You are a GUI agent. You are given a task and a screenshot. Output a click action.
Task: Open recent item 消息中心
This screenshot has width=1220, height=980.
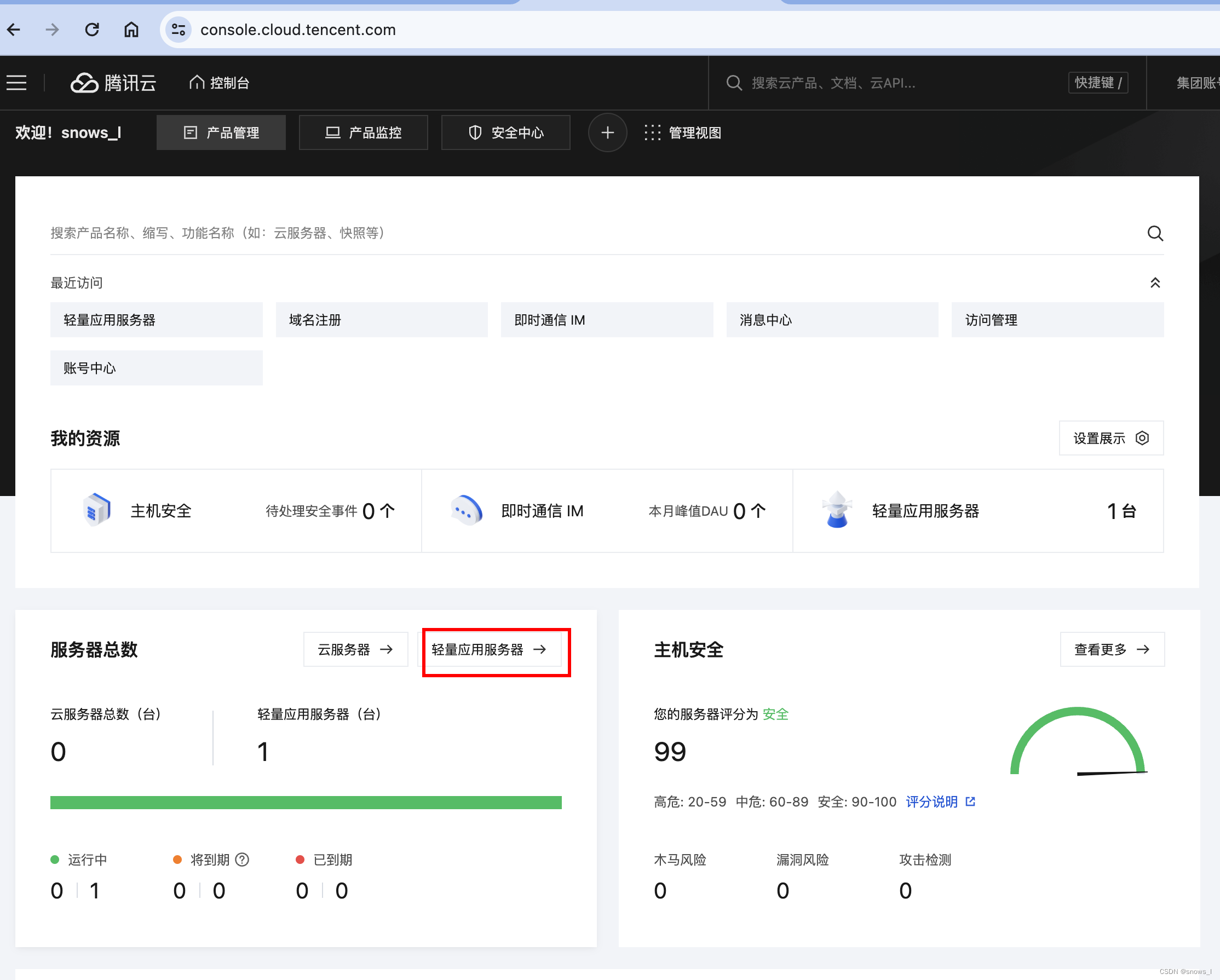(832, 320)
